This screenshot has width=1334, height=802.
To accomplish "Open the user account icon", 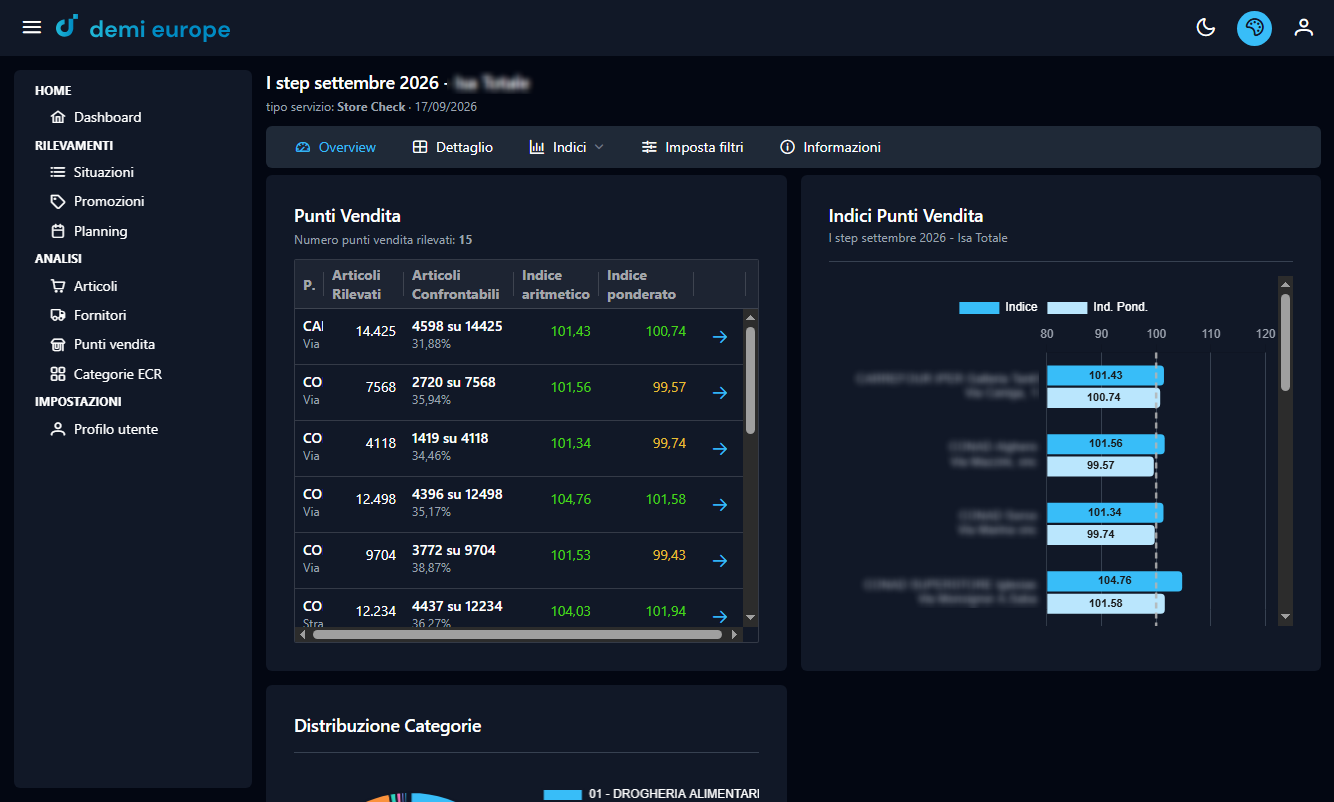I will click(x=1303, y=27).
